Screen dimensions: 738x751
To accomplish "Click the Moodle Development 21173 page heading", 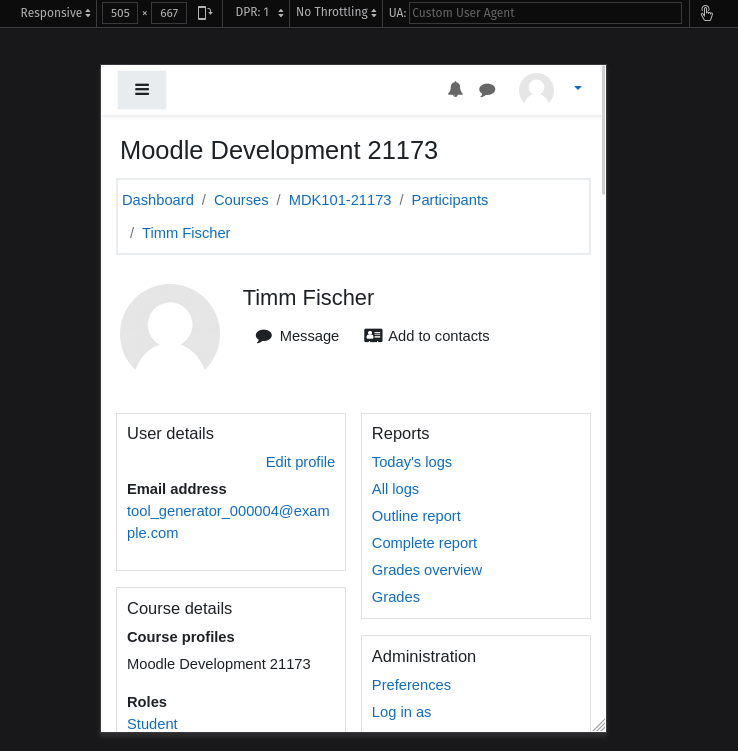I will point(279,150).
